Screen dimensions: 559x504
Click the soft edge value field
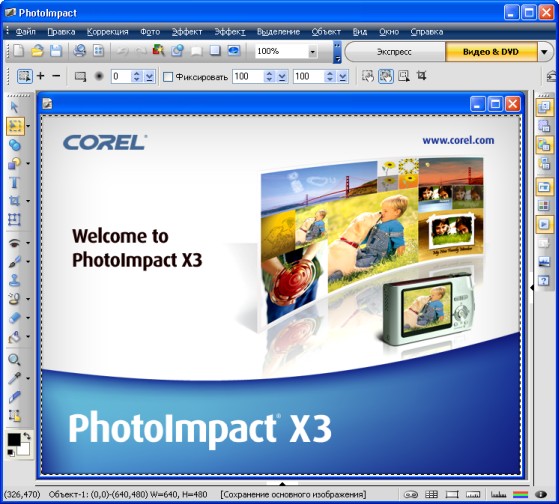pos(121,76)
